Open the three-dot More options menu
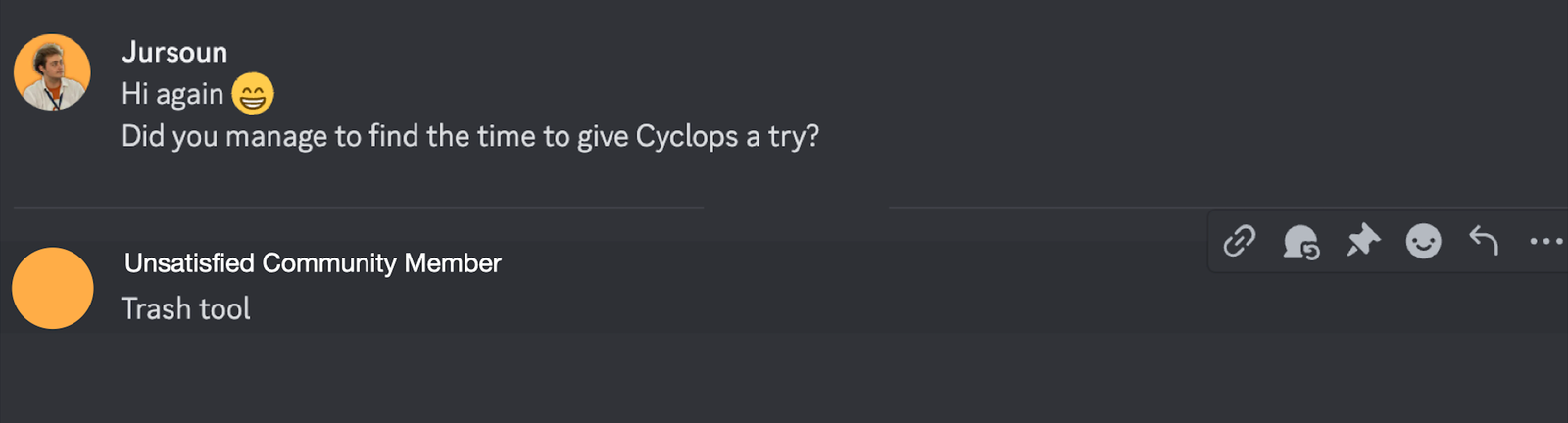1568x423 pixels. click(1545, 241)
